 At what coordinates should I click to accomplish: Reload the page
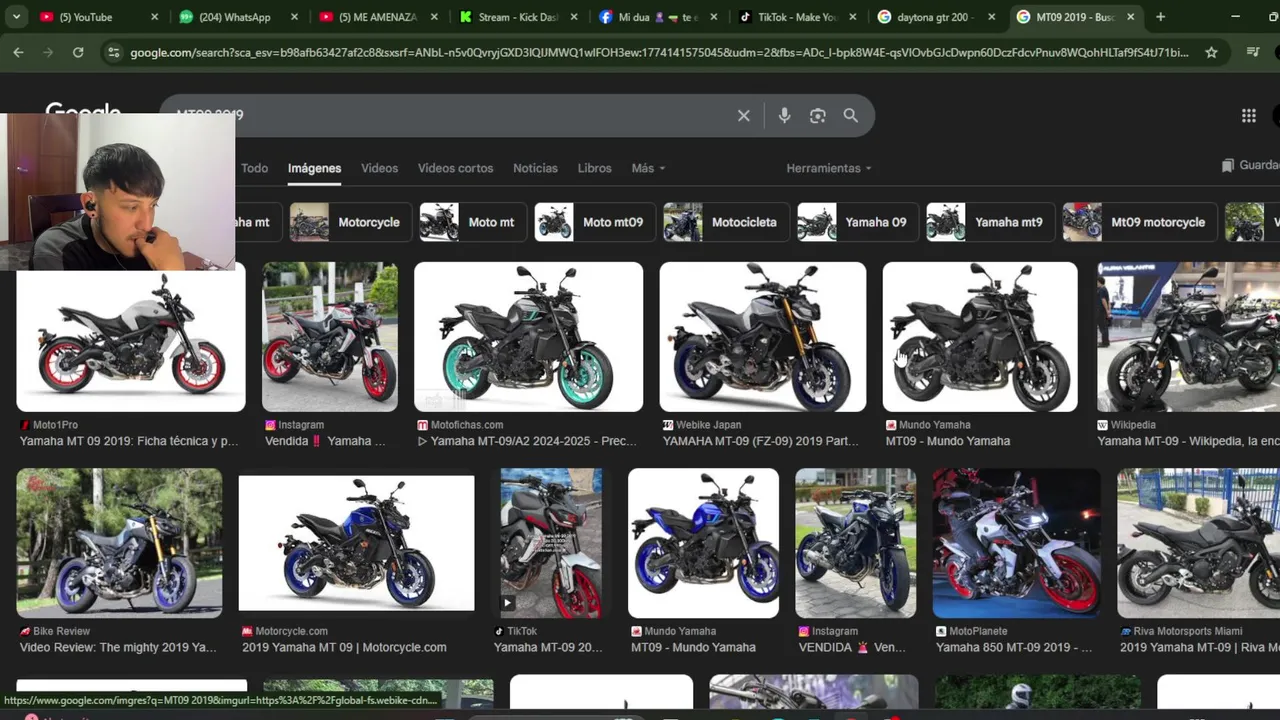click(78, 52)
